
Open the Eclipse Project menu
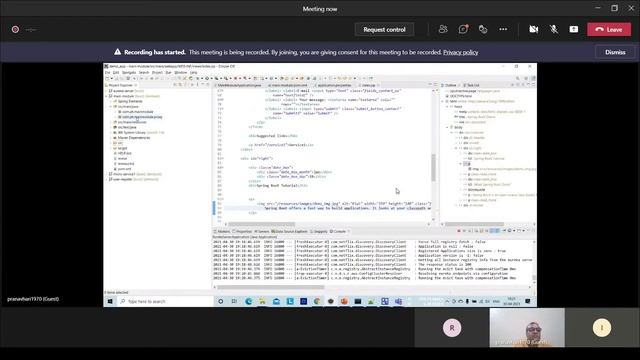[157, 73]
